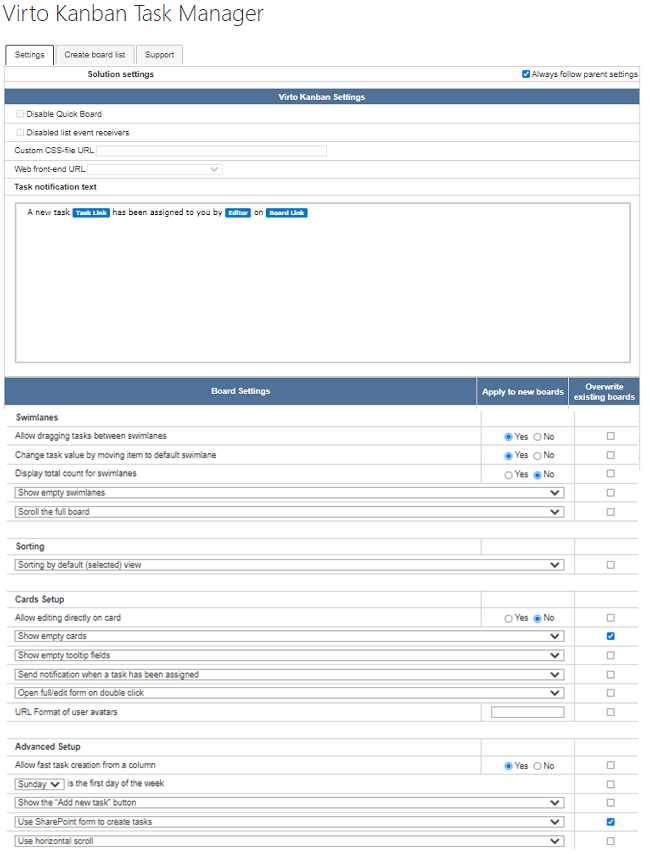Check overwrite box for Use horizontal scroll
This screenshot has width=650, height=854.
pyautogui.click(x=611, y=841)
